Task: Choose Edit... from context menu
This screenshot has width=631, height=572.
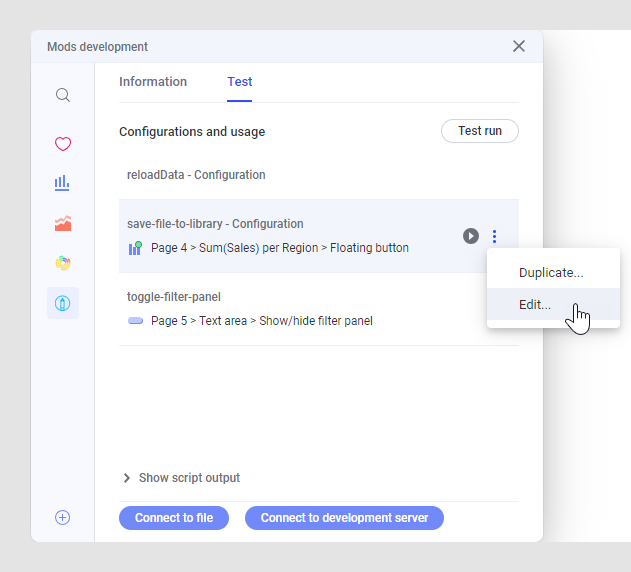Action: tap(535, 304)
